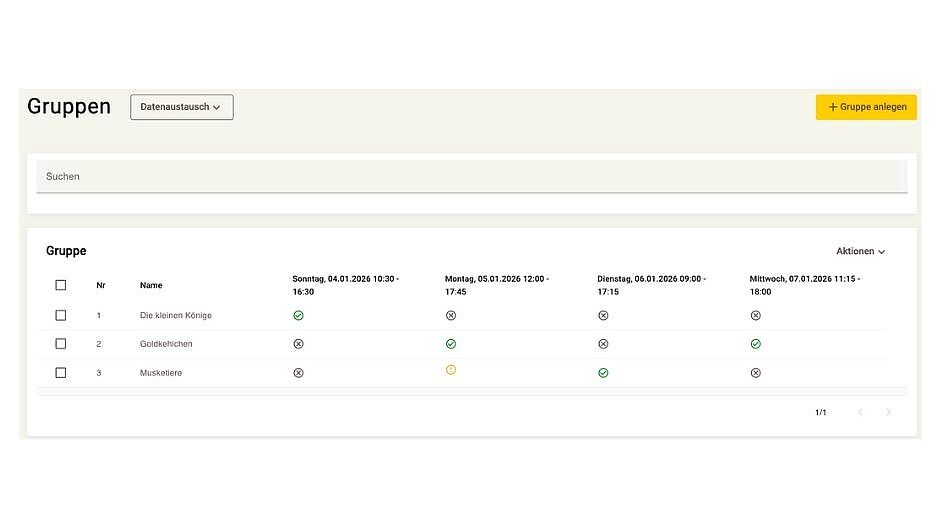Click the yellow warning icon in Musketiere row
Image resolution: width=940 pixels, height=528 pixels.
[451, 370]
